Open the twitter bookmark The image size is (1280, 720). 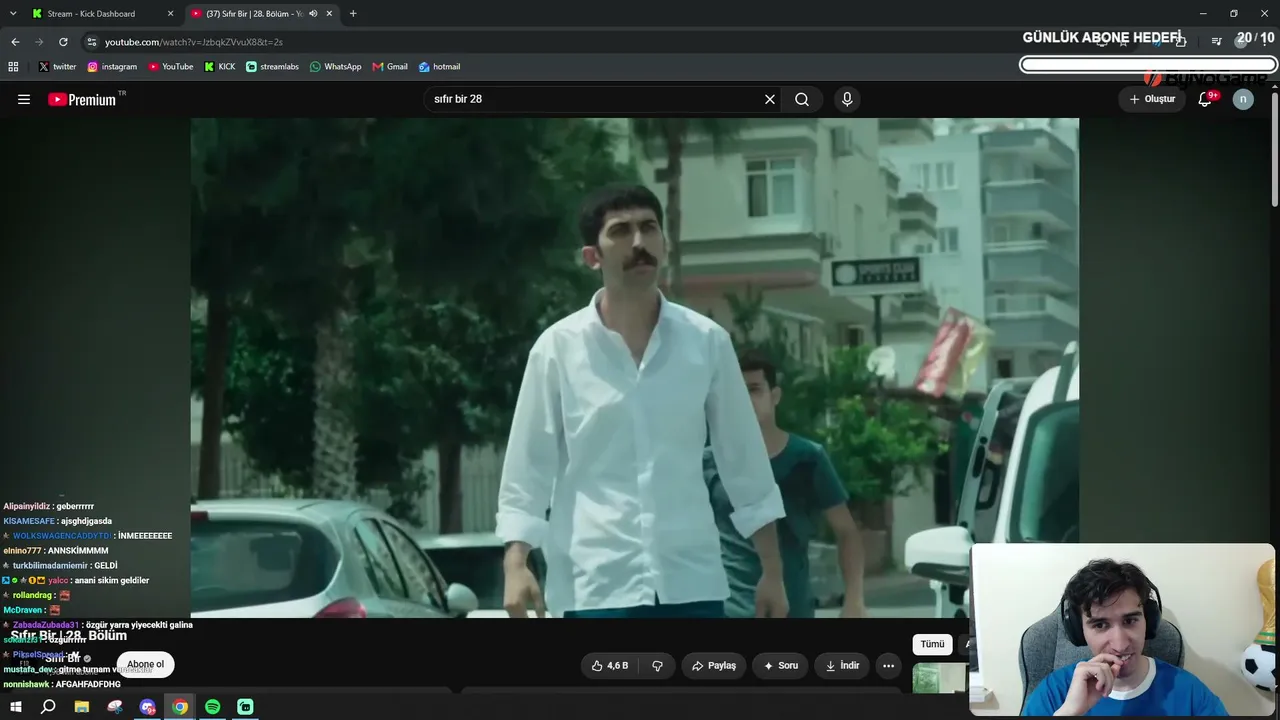pos(57,67)
